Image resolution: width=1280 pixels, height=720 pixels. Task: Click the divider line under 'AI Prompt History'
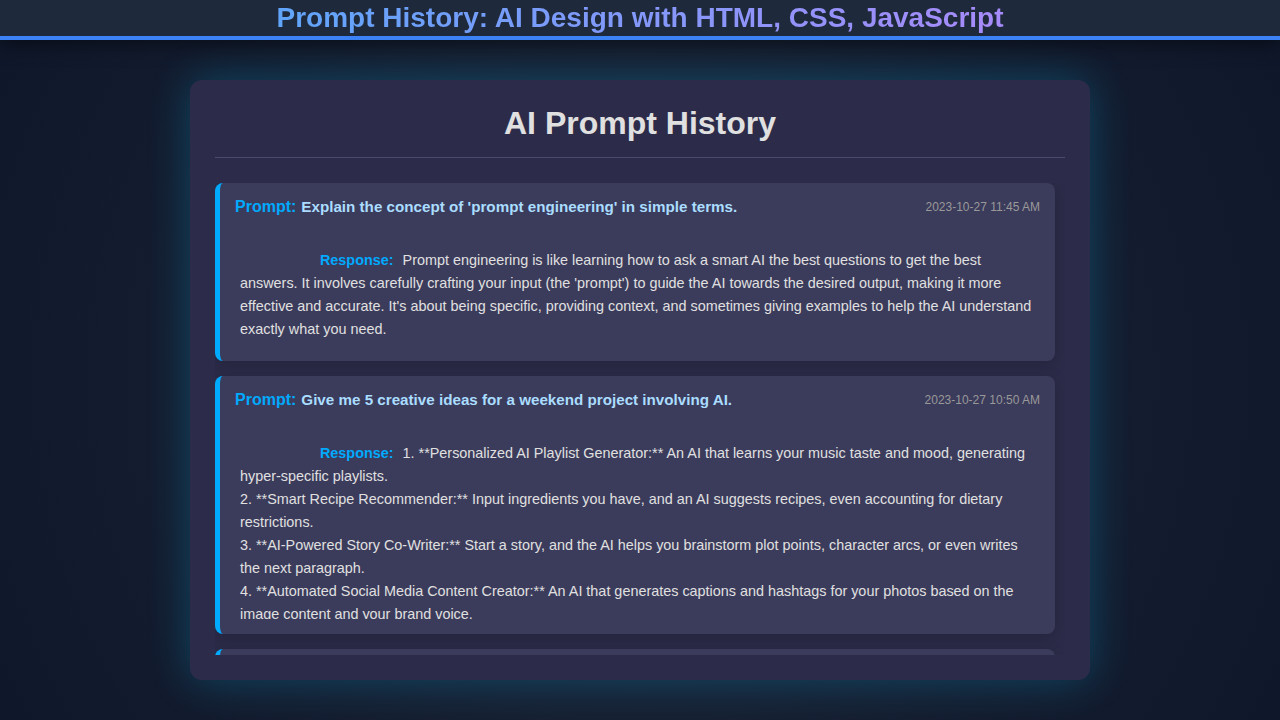click(640, 155)
